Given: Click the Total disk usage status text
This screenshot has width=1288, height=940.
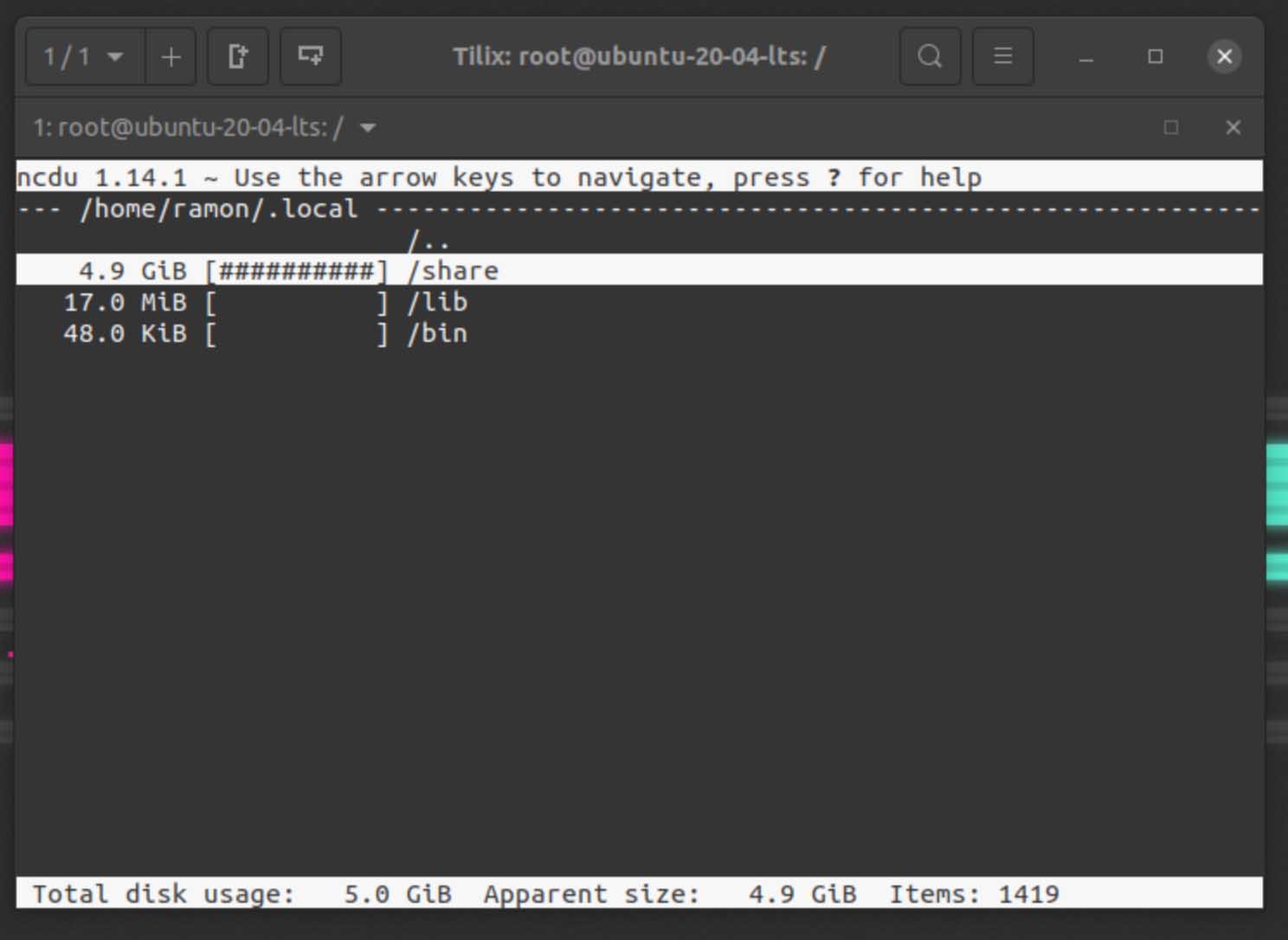Looking at the screenshot, I should tap(242, 893).
